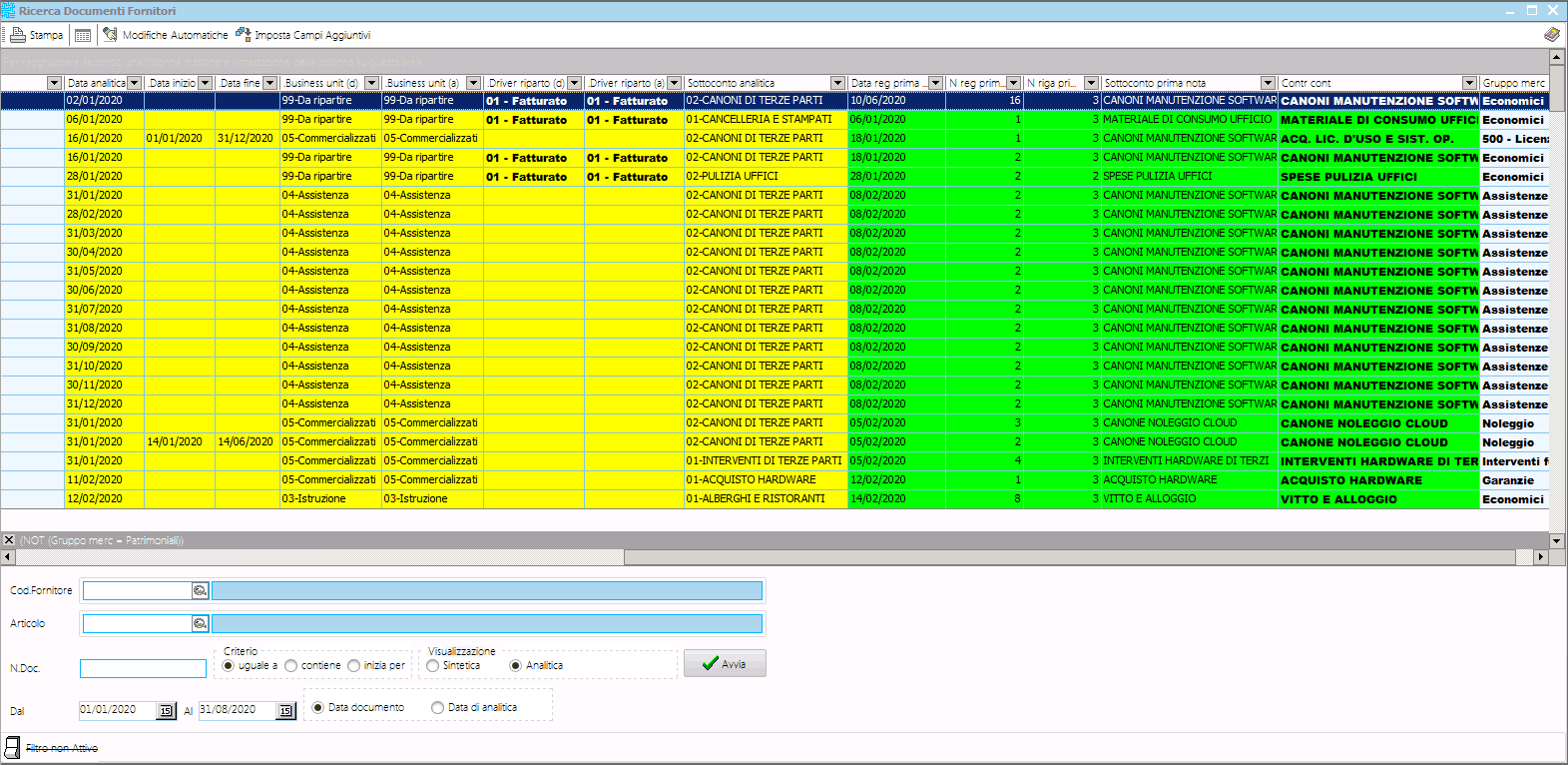Open the Business unit (d) filter dropdown
The image size is (1568, 765).
coord(371,83)
